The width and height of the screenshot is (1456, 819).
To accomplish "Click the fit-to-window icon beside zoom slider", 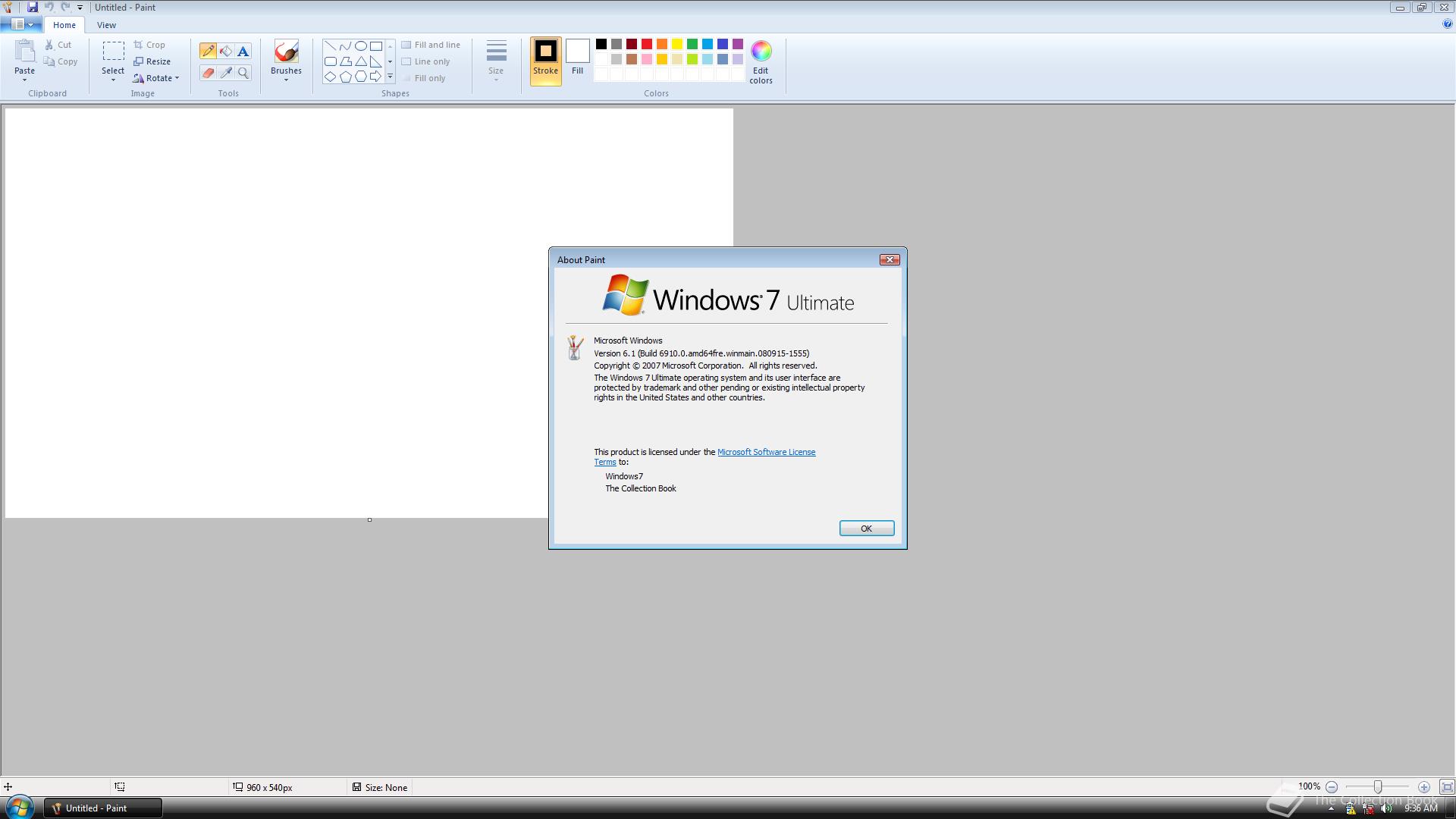I will coord(1447,787).
